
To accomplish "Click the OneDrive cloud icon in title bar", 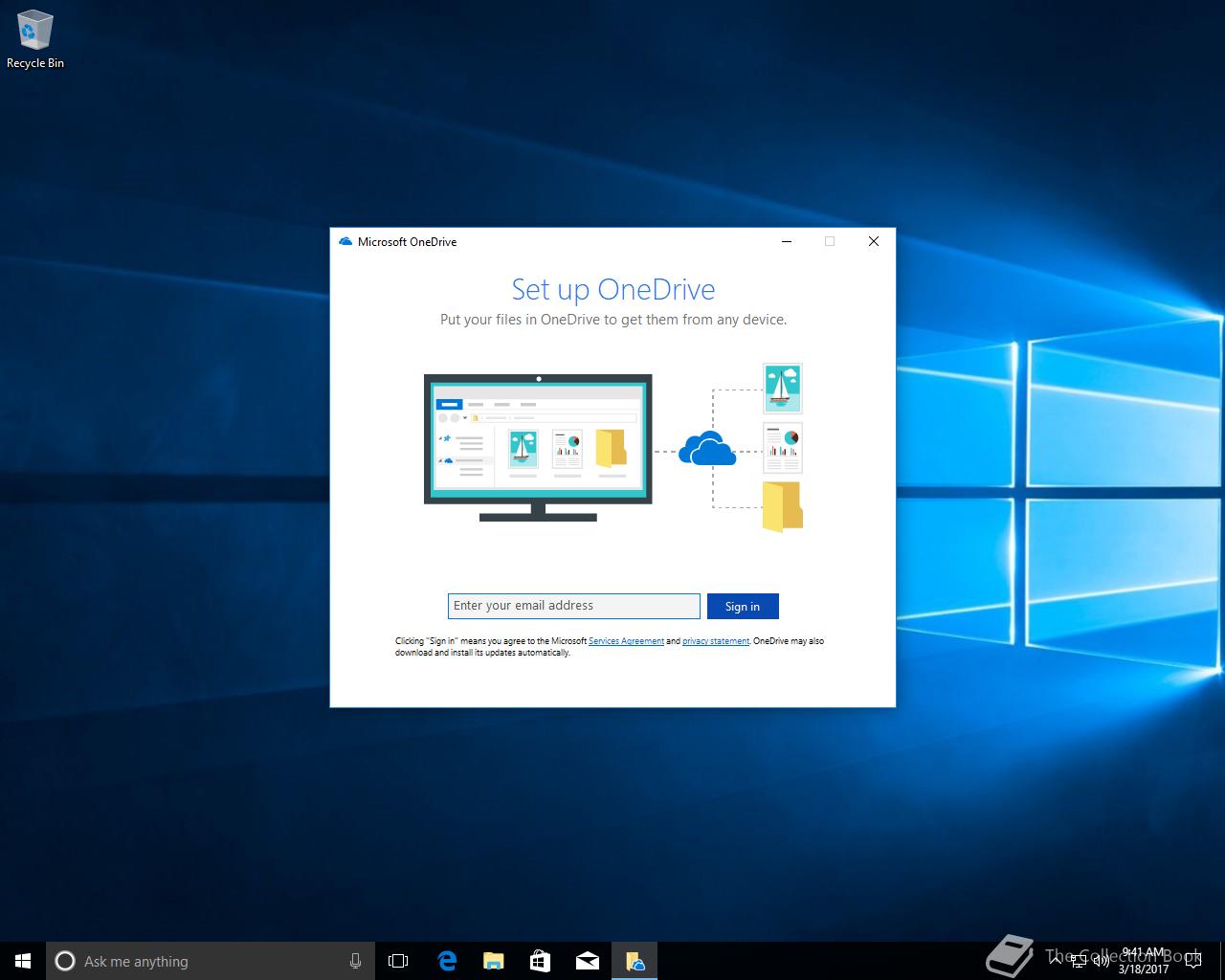I will pos(345,241).
